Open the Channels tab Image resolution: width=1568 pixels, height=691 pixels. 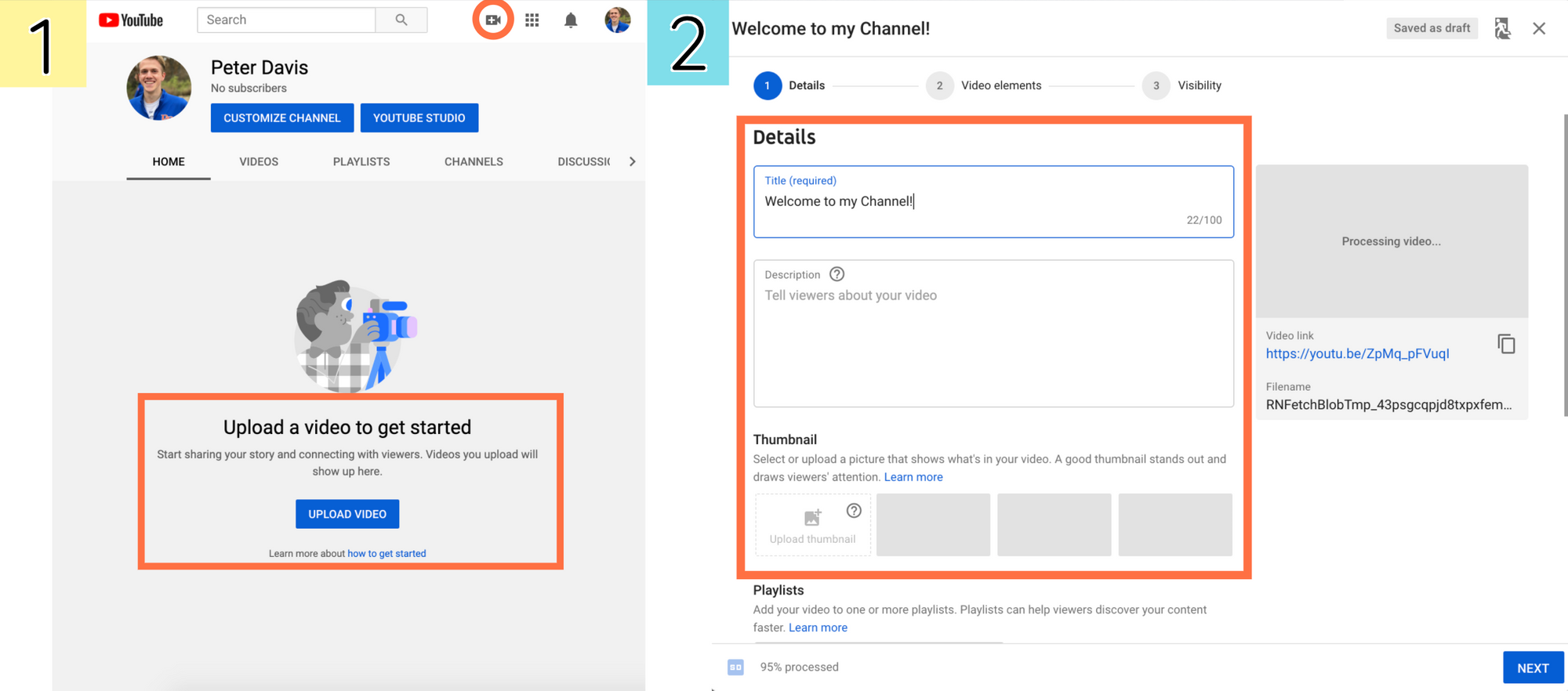(x=474, y=161)
